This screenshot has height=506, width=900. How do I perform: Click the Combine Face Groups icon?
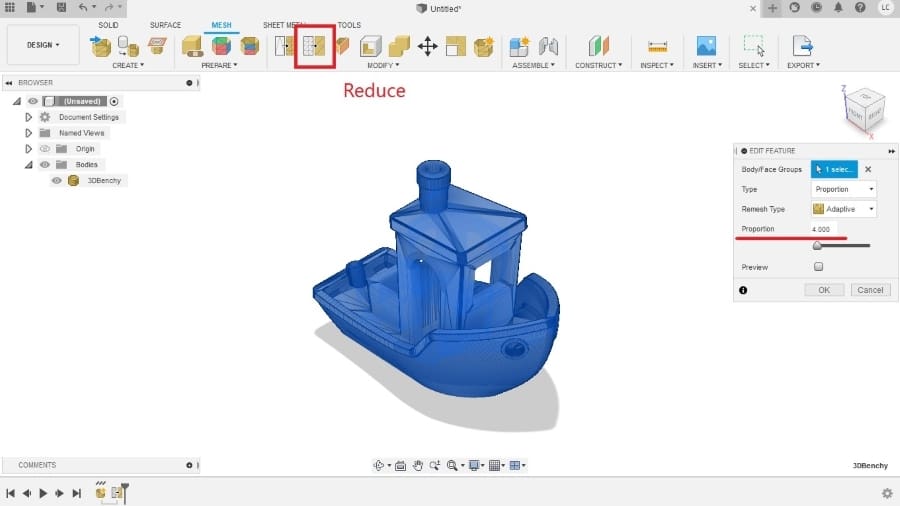pos(250,46)
